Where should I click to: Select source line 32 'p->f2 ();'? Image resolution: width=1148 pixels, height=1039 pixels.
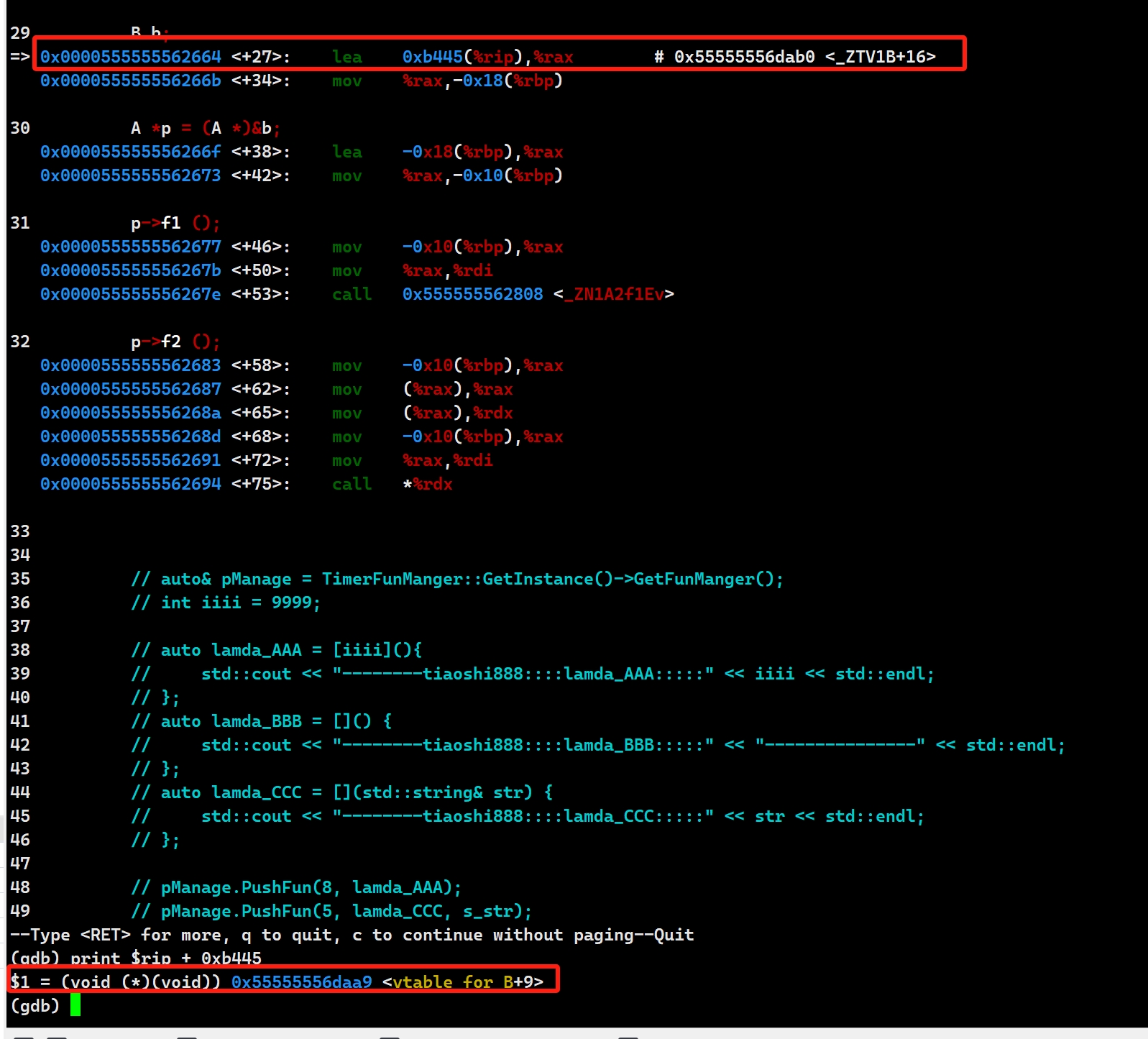point(176,342)
